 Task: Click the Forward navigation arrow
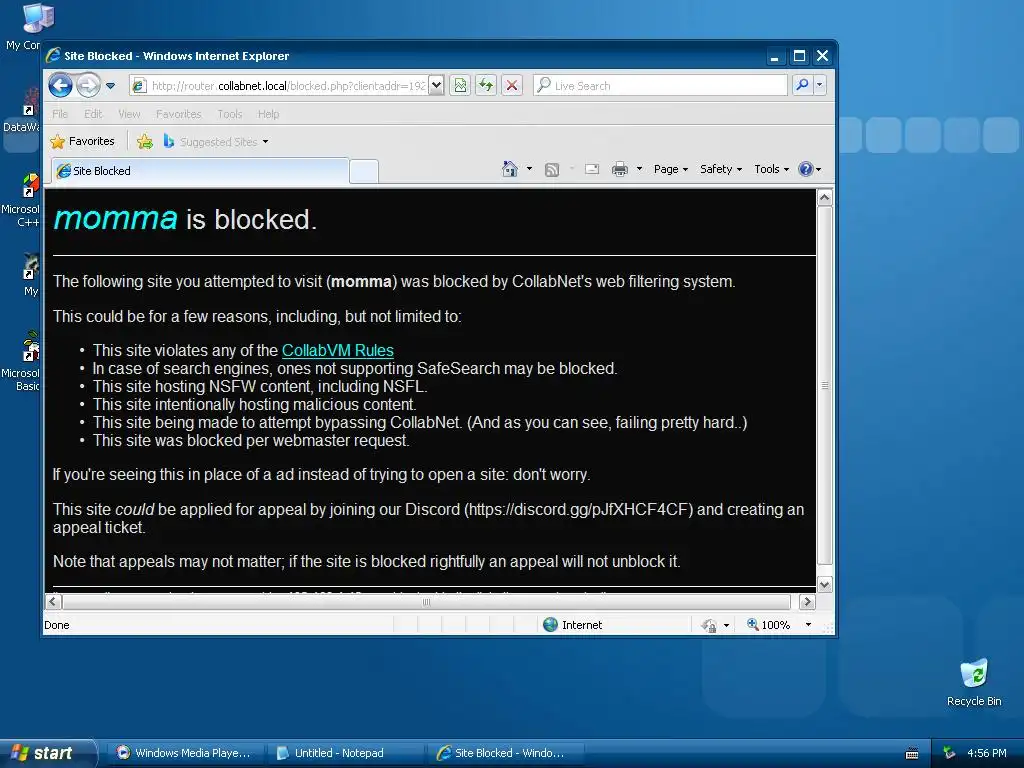(88, 86)
